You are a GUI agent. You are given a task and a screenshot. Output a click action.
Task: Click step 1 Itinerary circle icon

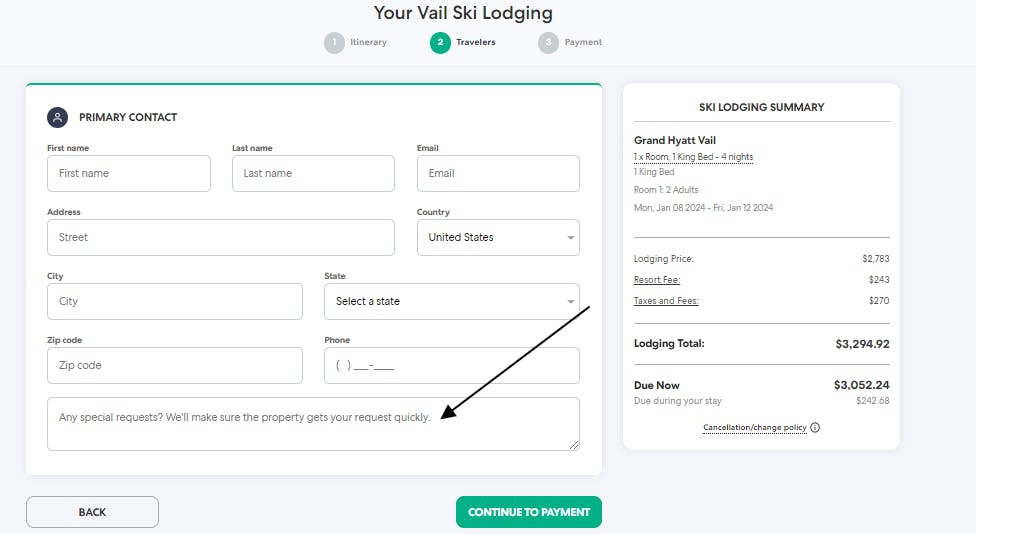[334, 43]
